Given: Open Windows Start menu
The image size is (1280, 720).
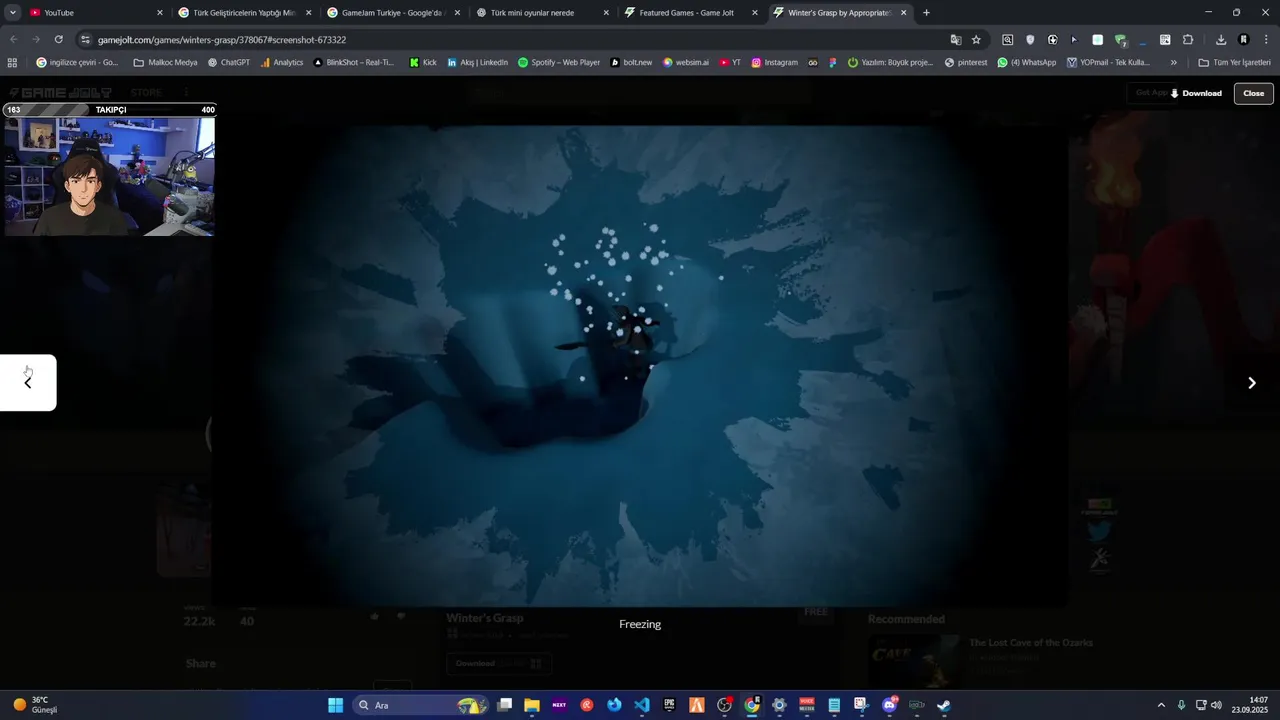Looking at the screenshot, I should point(335,705).
